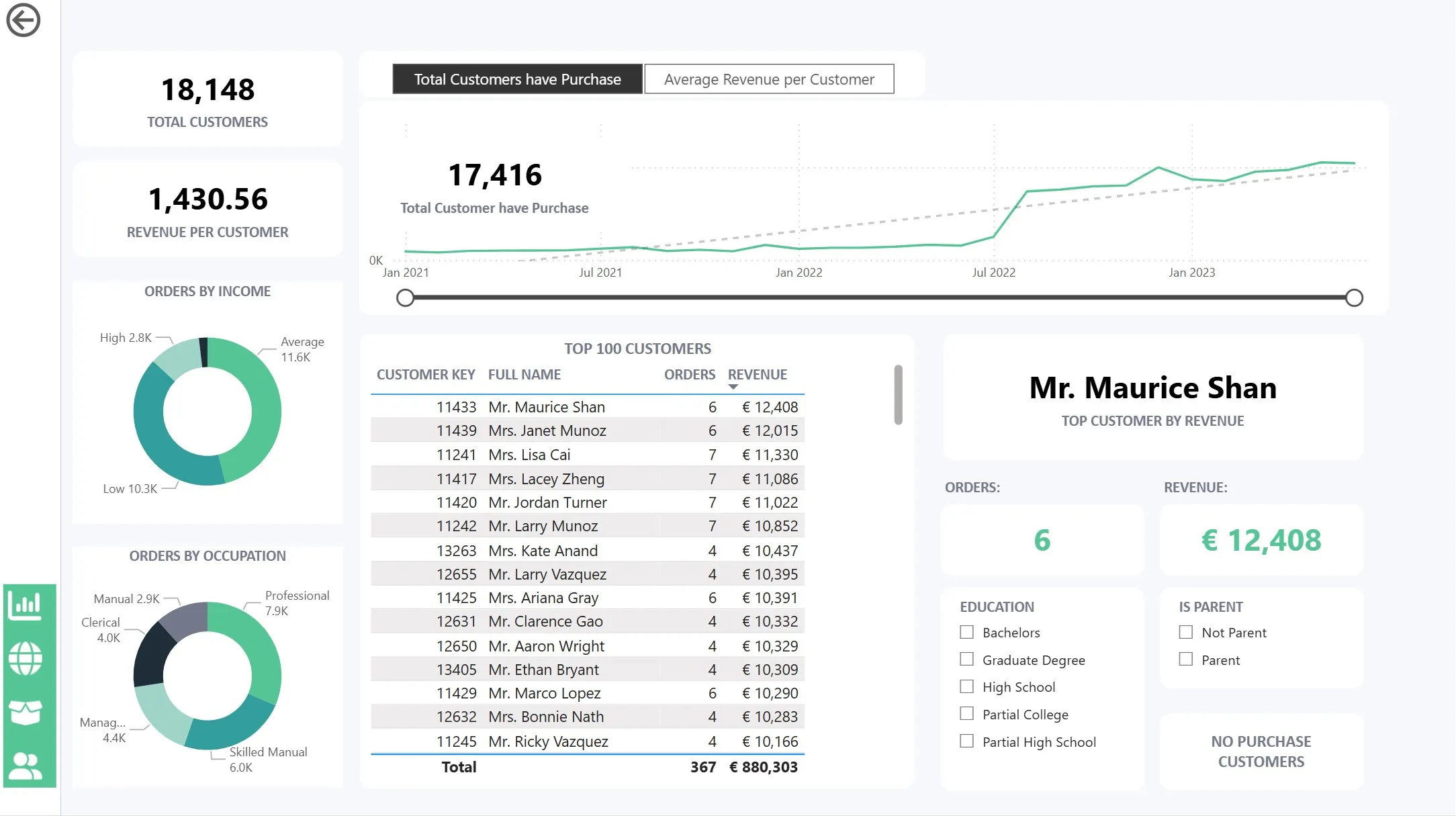Check the Graduate Degree checkbox

click(x=966, y=660)
